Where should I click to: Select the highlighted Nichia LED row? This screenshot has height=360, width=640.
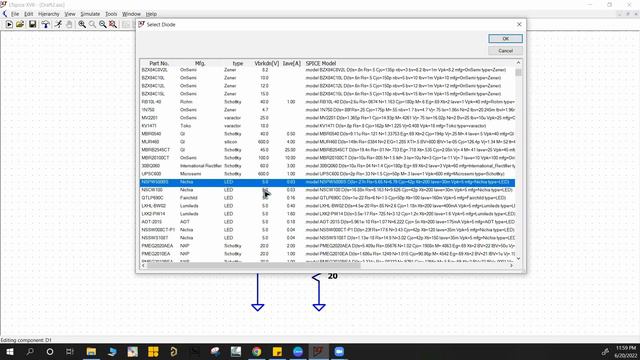327,182
